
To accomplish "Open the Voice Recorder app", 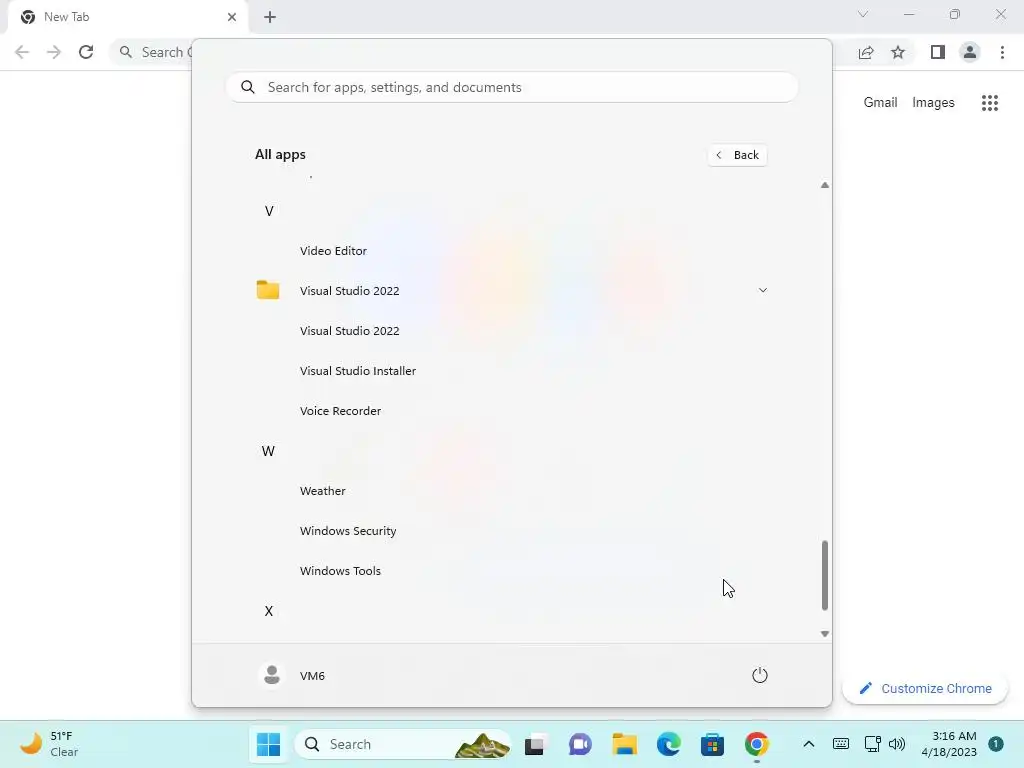I will click(x=340, y=411).
